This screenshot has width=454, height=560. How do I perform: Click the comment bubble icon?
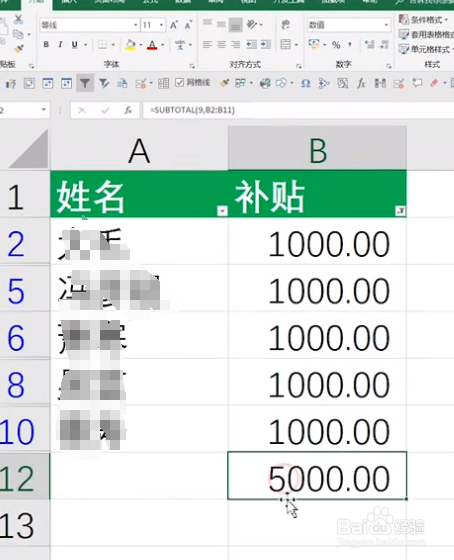coord(416,83)
